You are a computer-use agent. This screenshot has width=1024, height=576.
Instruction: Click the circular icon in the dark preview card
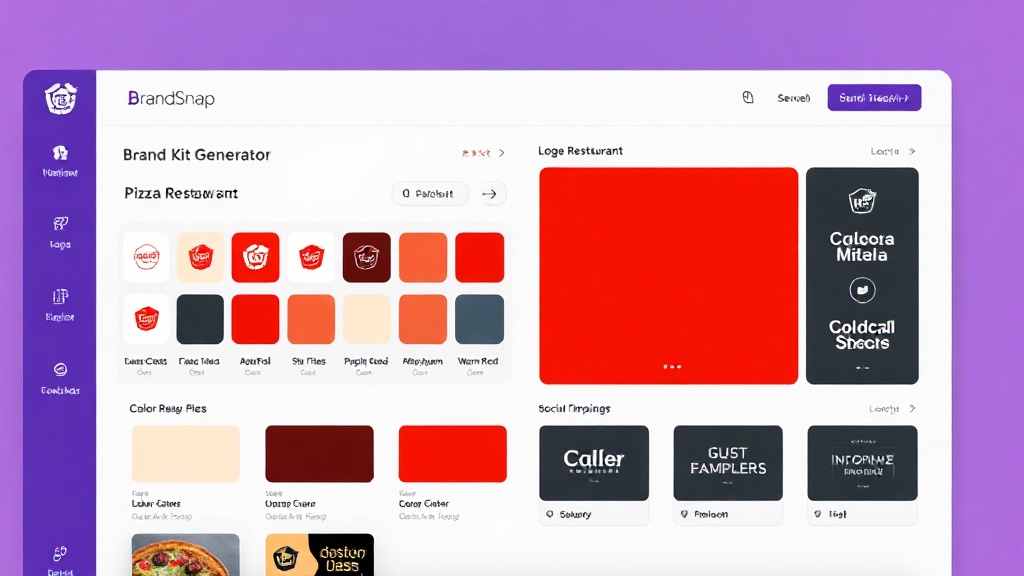pyautogui.click(x=862, y=290)
